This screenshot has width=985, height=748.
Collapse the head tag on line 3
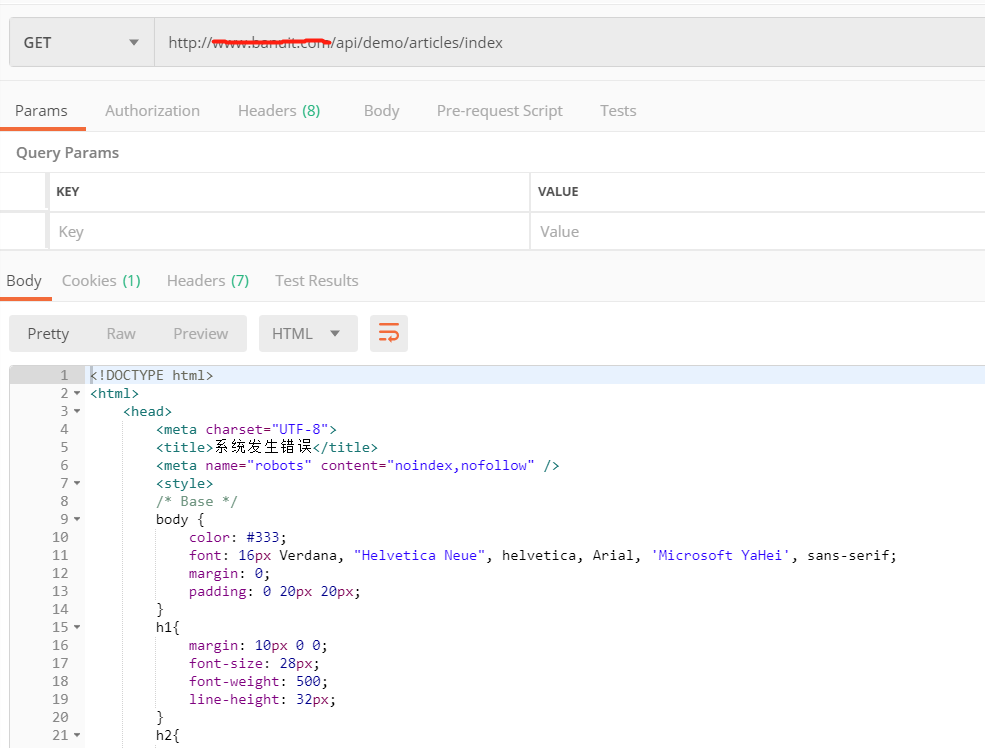pyautogui.click(x=77, y=411)
